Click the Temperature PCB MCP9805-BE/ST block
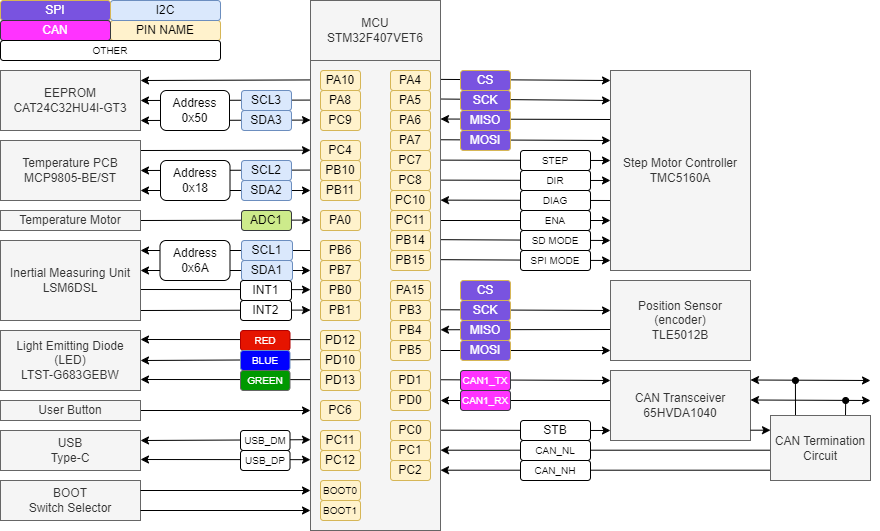 [70, 171]
